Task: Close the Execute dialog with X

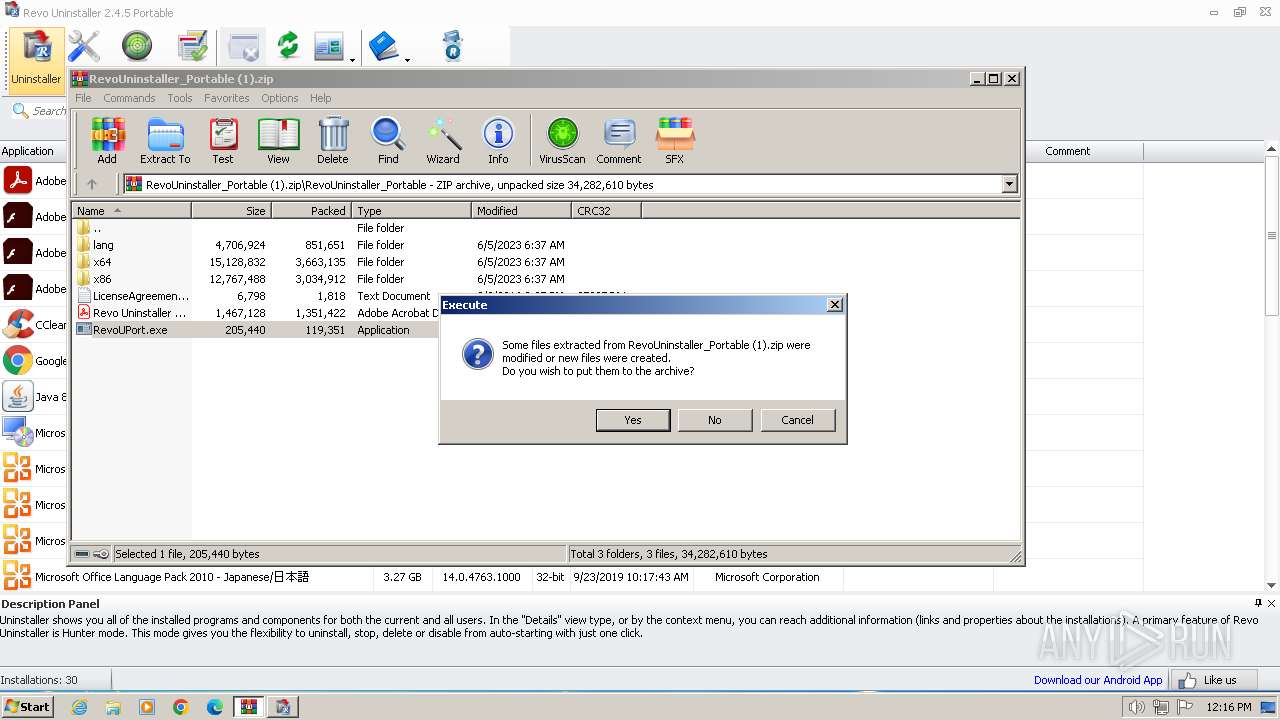Action: (835, 305)
